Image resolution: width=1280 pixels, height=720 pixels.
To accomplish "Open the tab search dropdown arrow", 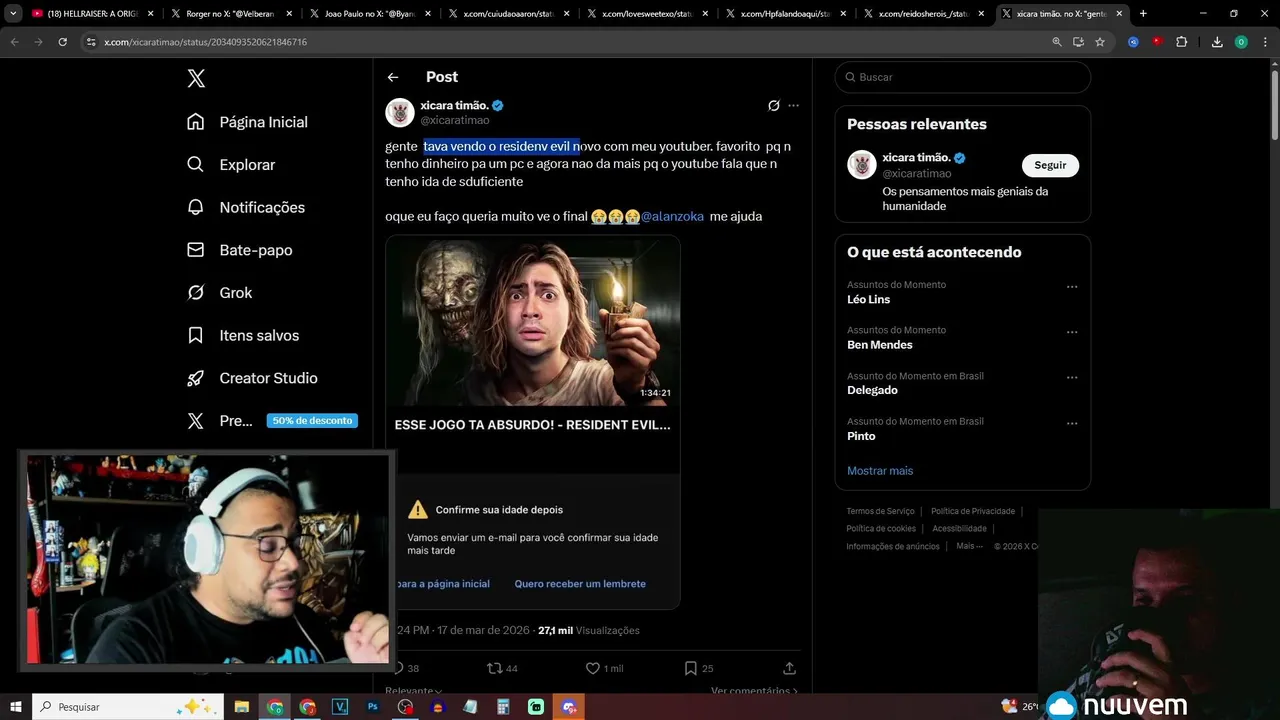I will pyautogui.click(x=13, y=14).
